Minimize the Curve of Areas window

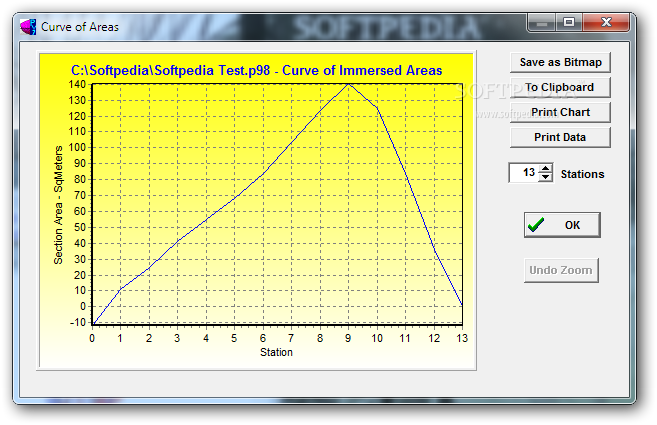[542, 23]
